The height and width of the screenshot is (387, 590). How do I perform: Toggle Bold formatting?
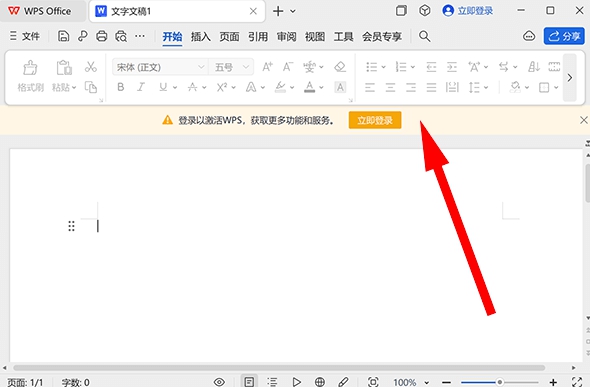(x=120, y=87)
